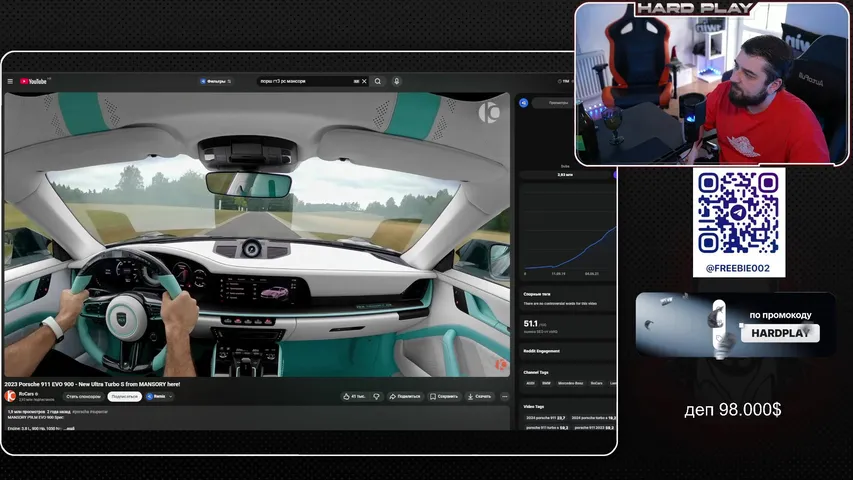Open the video title '2023 Porsche 911 EVO 900'
The height and width of the screenshot is (480, 853).
[x=92, y=384]
